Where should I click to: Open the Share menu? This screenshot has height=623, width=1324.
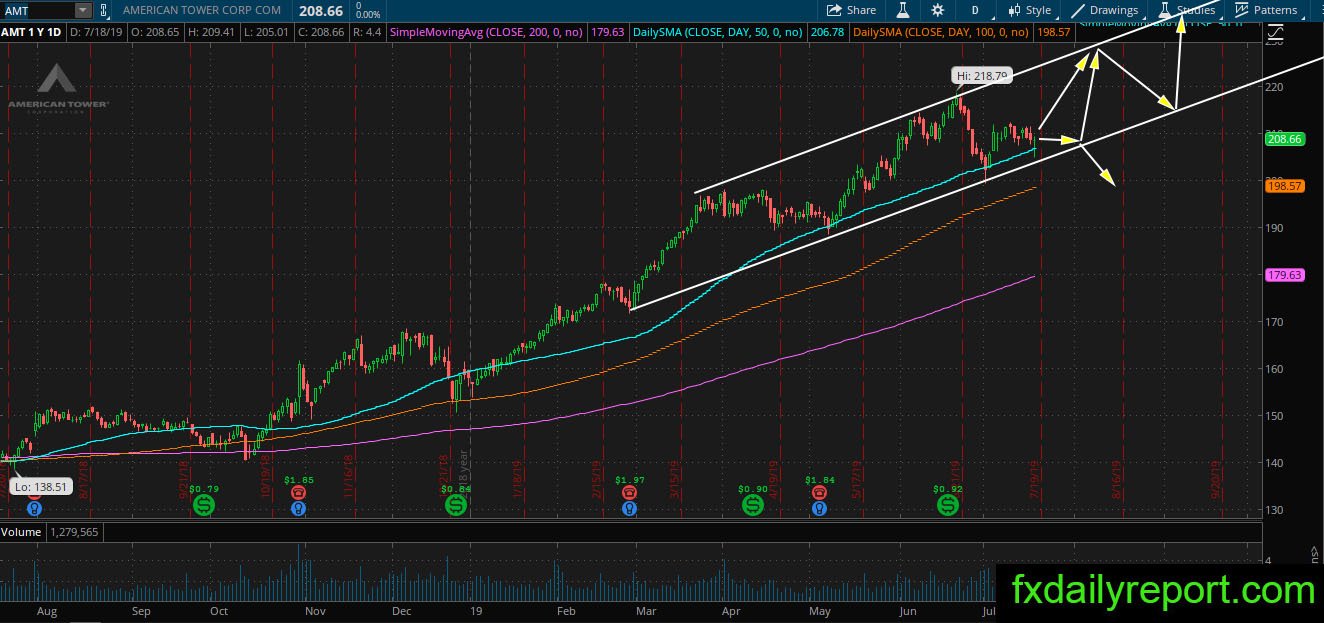850,10
